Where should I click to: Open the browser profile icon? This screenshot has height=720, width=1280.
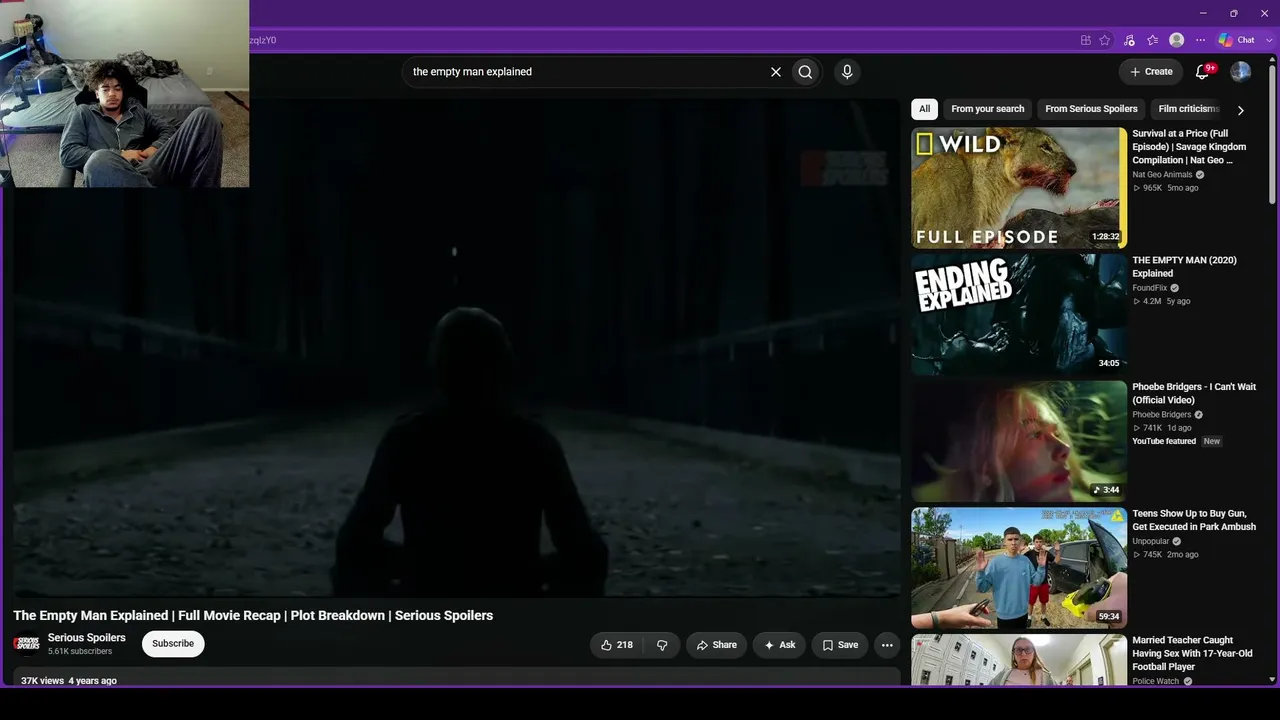(1177, 40)
